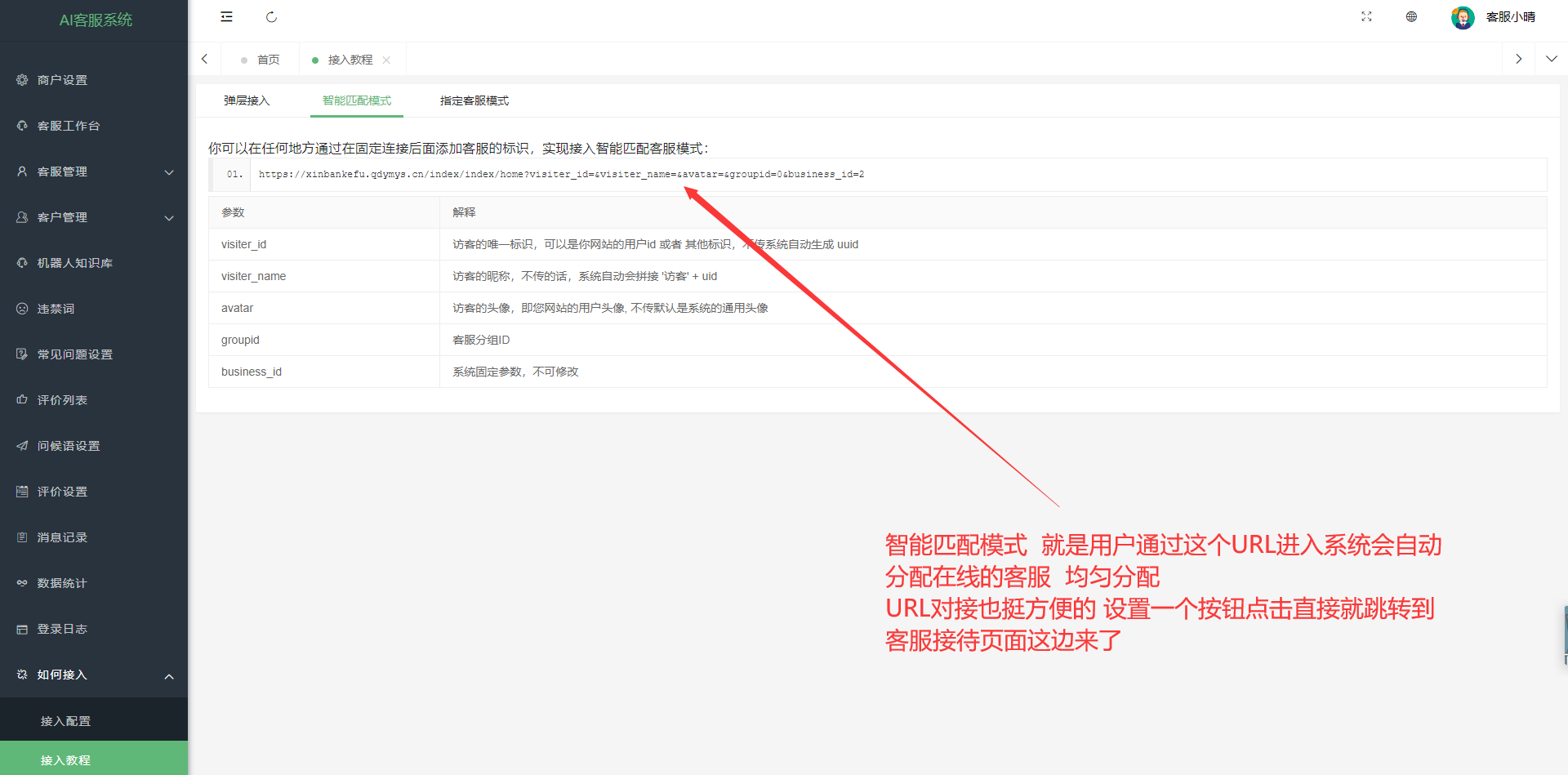The height and width of the screenshot is (775, 1568).
Task: Switch to the 首页 tab
Action: (x=261, y=60)
